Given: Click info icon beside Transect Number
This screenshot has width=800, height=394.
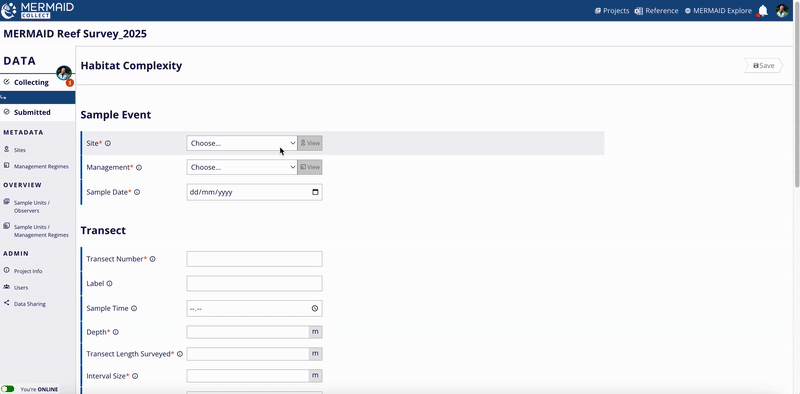Looking at the screenshot, I should pyautogui.click(x=152, y=259).
